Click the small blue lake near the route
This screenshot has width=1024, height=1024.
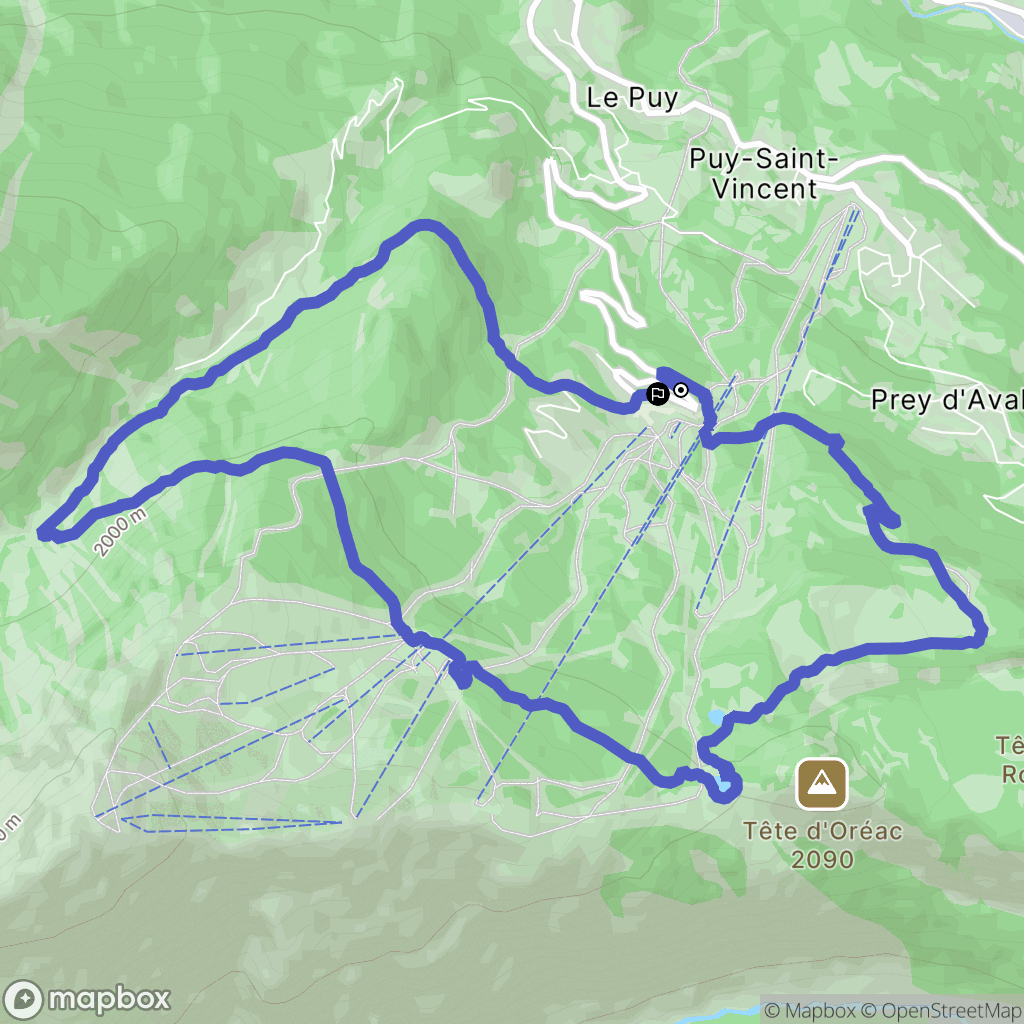(716, 717)
